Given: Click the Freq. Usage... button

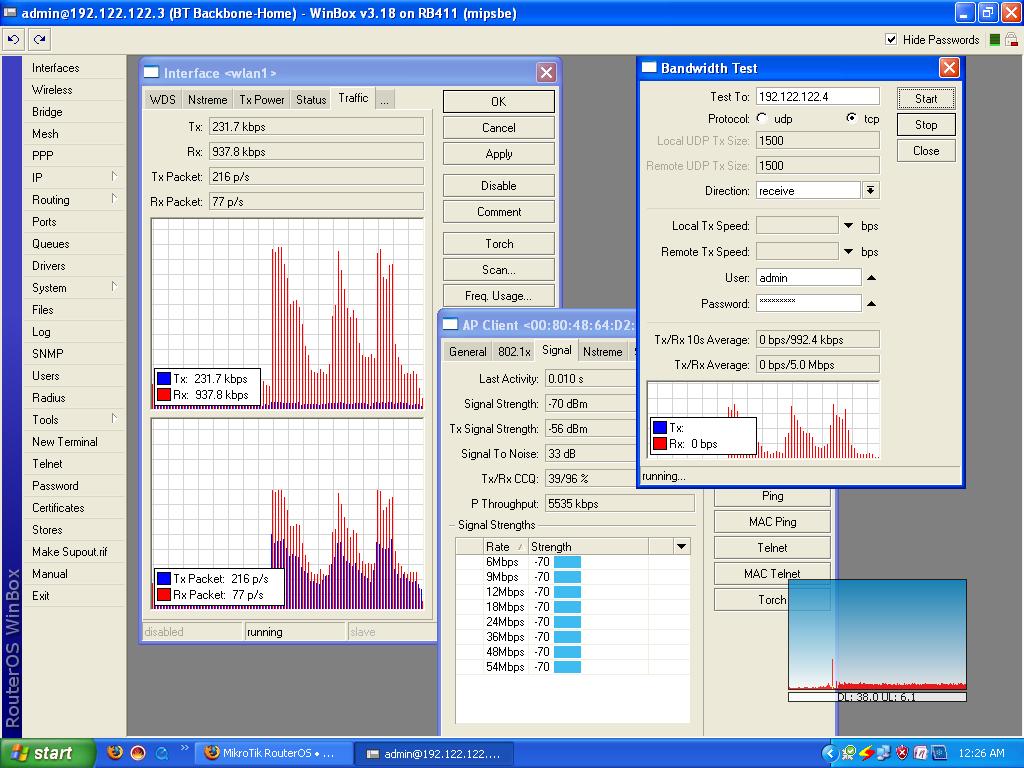Looking at the screenshot, I should click(x=499, y=296).
